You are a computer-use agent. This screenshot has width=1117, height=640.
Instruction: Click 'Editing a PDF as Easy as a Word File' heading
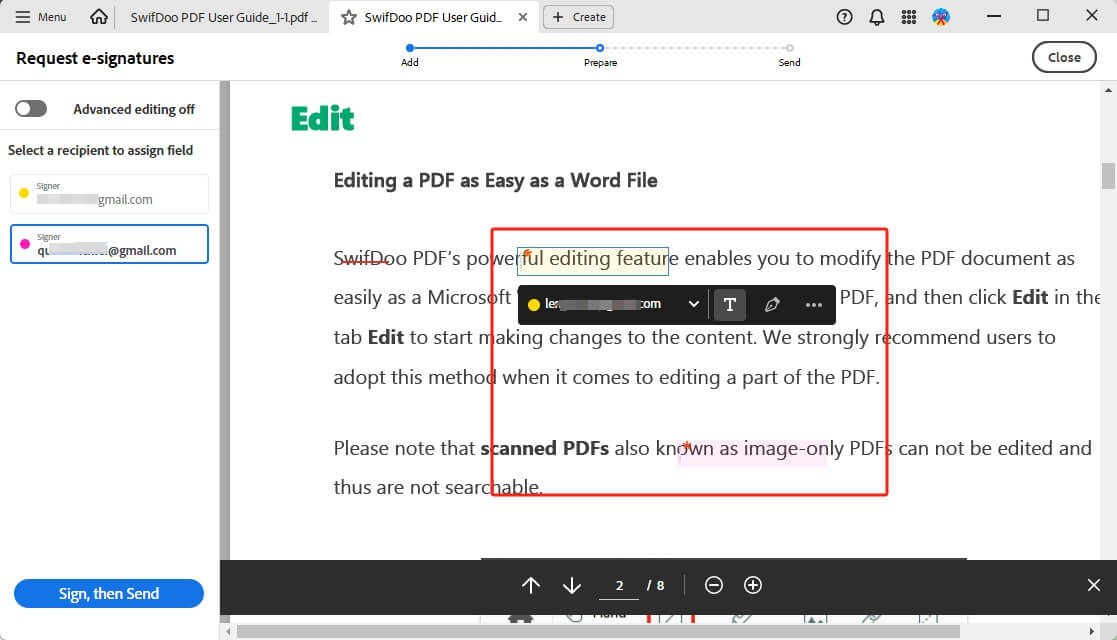tap(495, 180)
